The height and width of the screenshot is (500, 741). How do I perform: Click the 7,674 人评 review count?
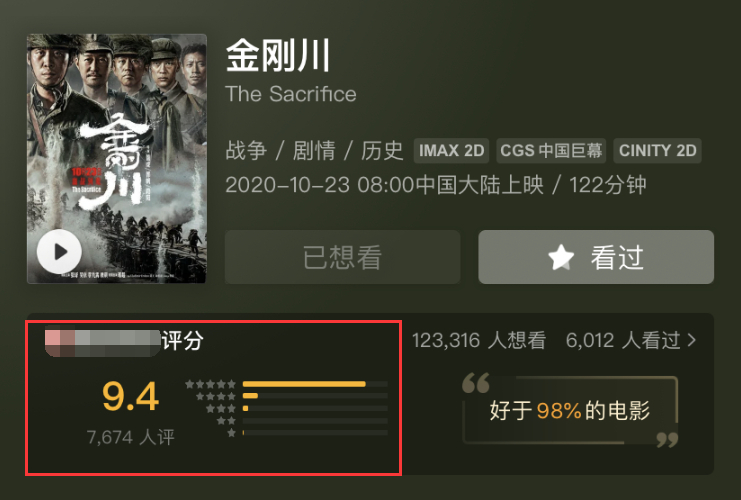(x=130, y=437)
